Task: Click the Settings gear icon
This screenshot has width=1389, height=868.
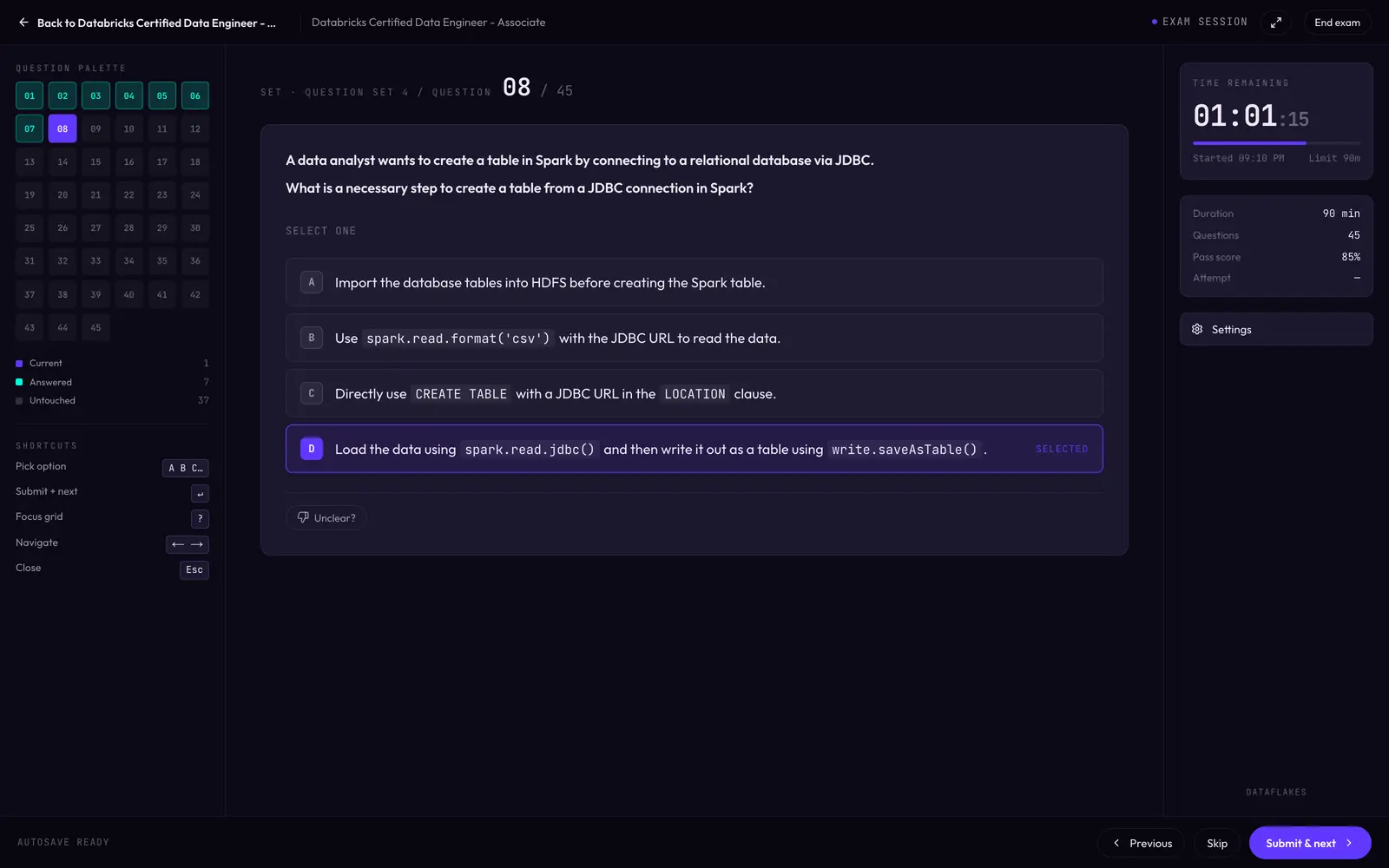Action: (x=1197, y=330)
